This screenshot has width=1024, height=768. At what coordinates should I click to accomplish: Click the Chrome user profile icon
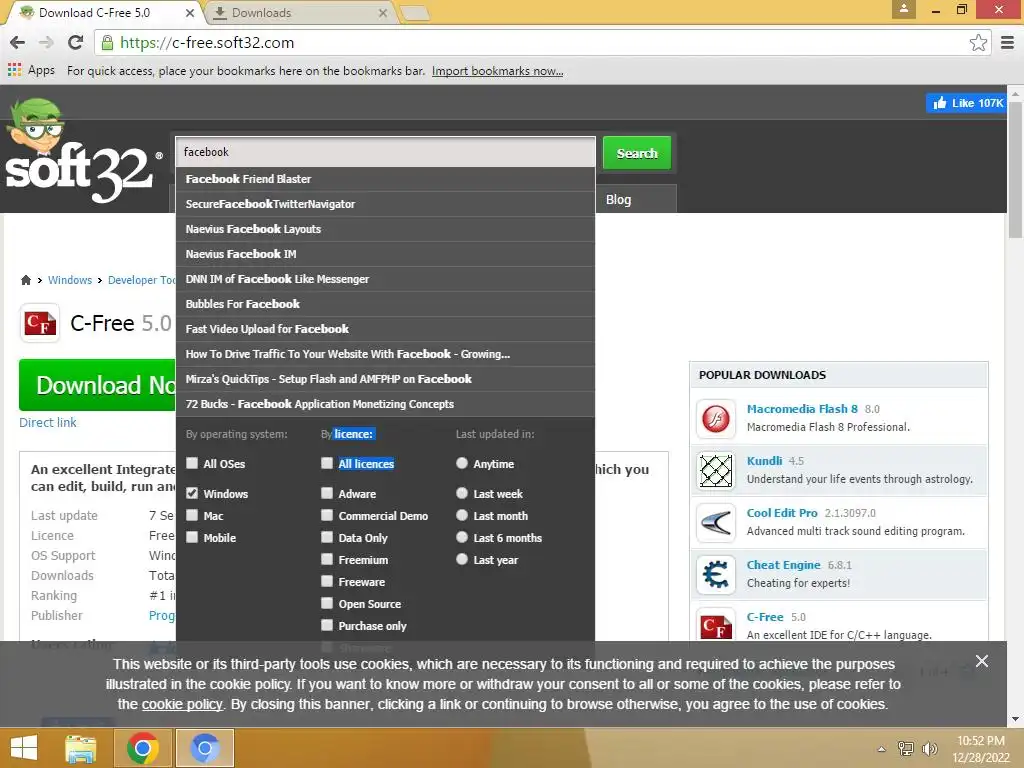coord(904,9)
